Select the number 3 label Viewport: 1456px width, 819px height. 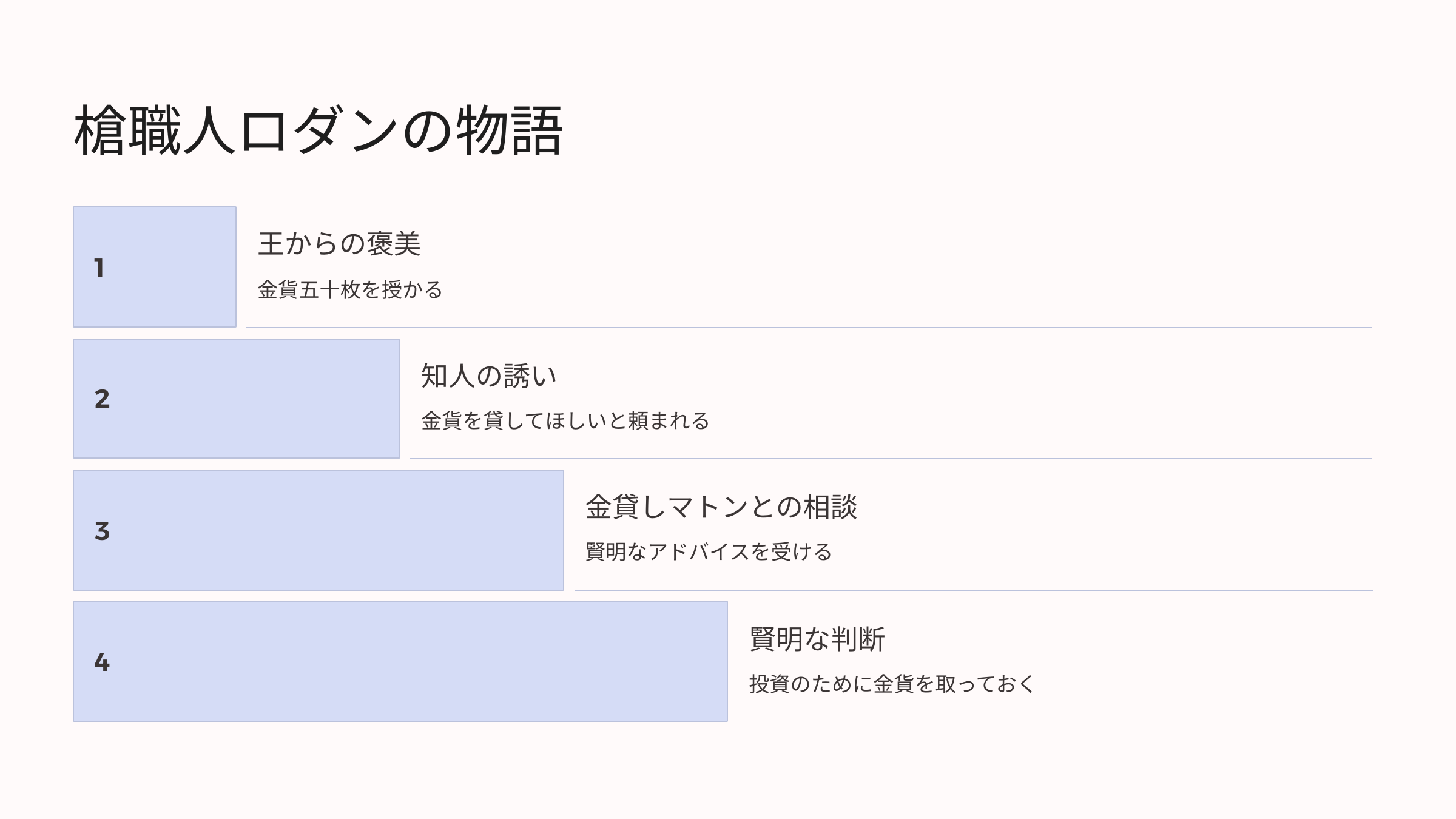(x=102, y=531)
